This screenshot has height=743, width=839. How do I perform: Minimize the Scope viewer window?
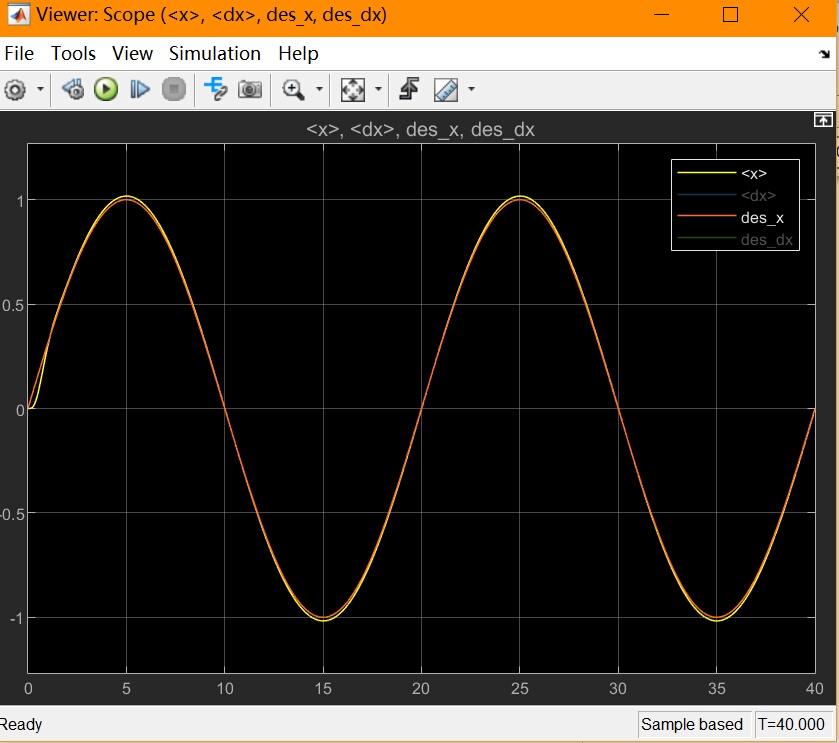[x=661, y=14]
